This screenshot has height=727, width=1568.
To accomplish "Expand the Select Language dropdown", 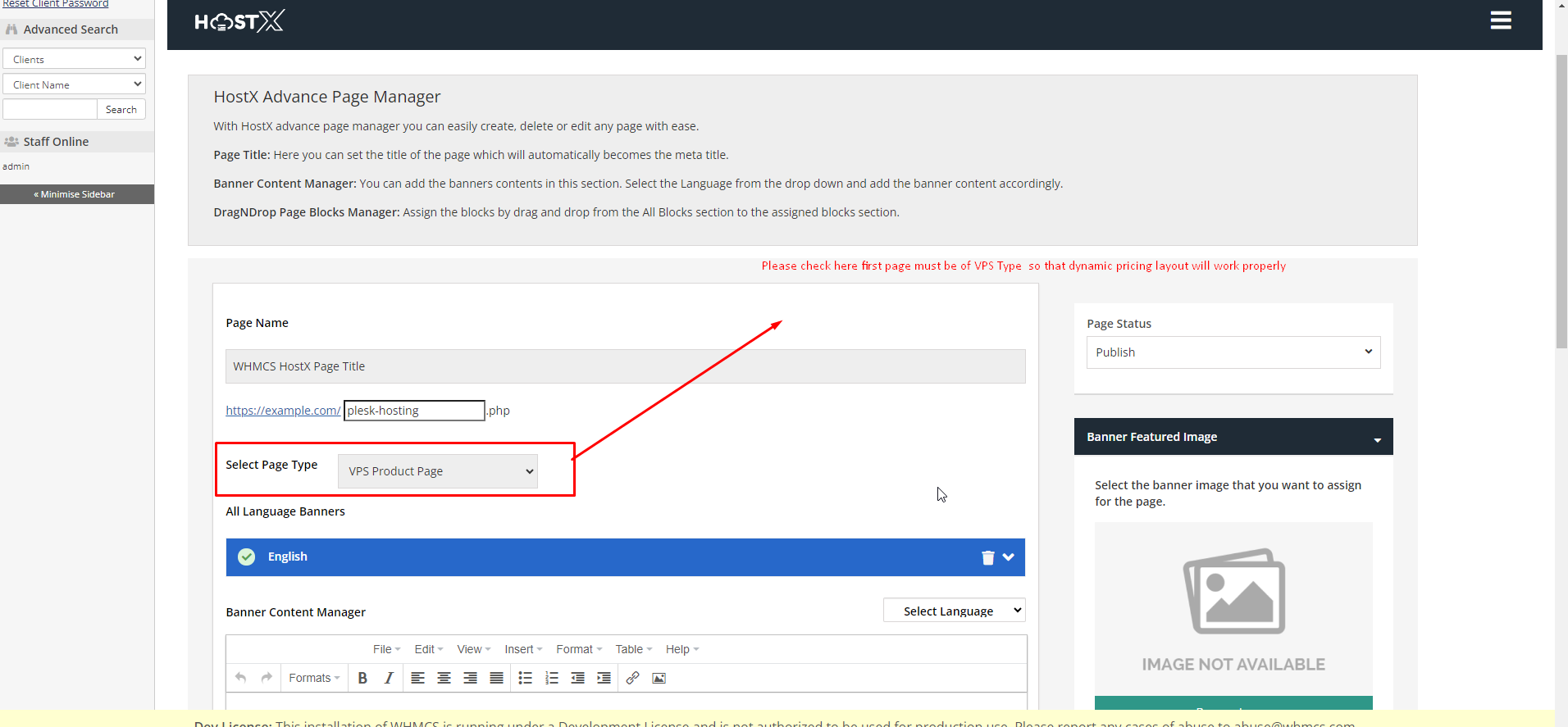I will coord(954,611).
